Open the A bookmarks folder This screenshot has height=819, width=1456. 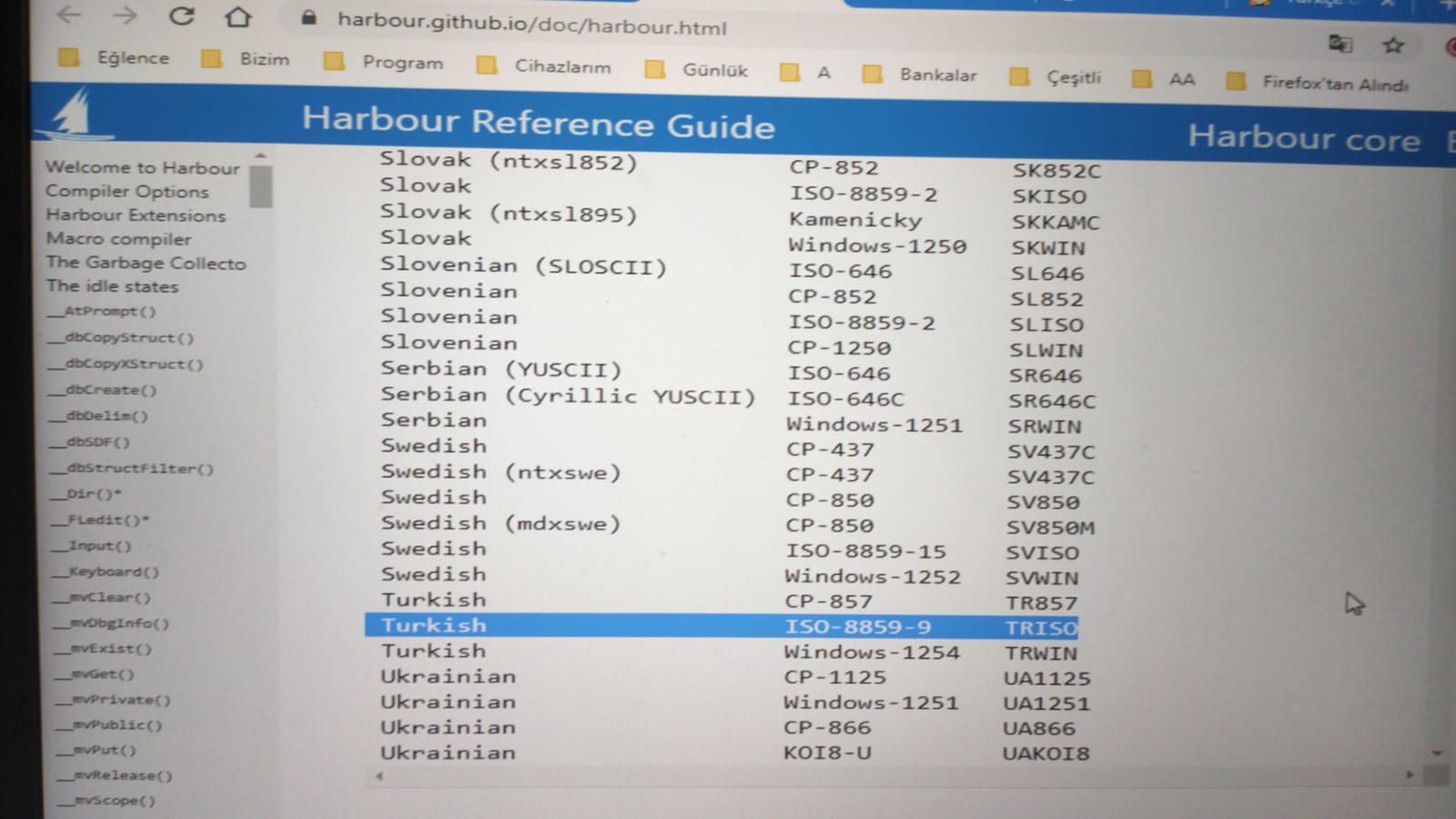pyautogui.click(x=805, y=72)
